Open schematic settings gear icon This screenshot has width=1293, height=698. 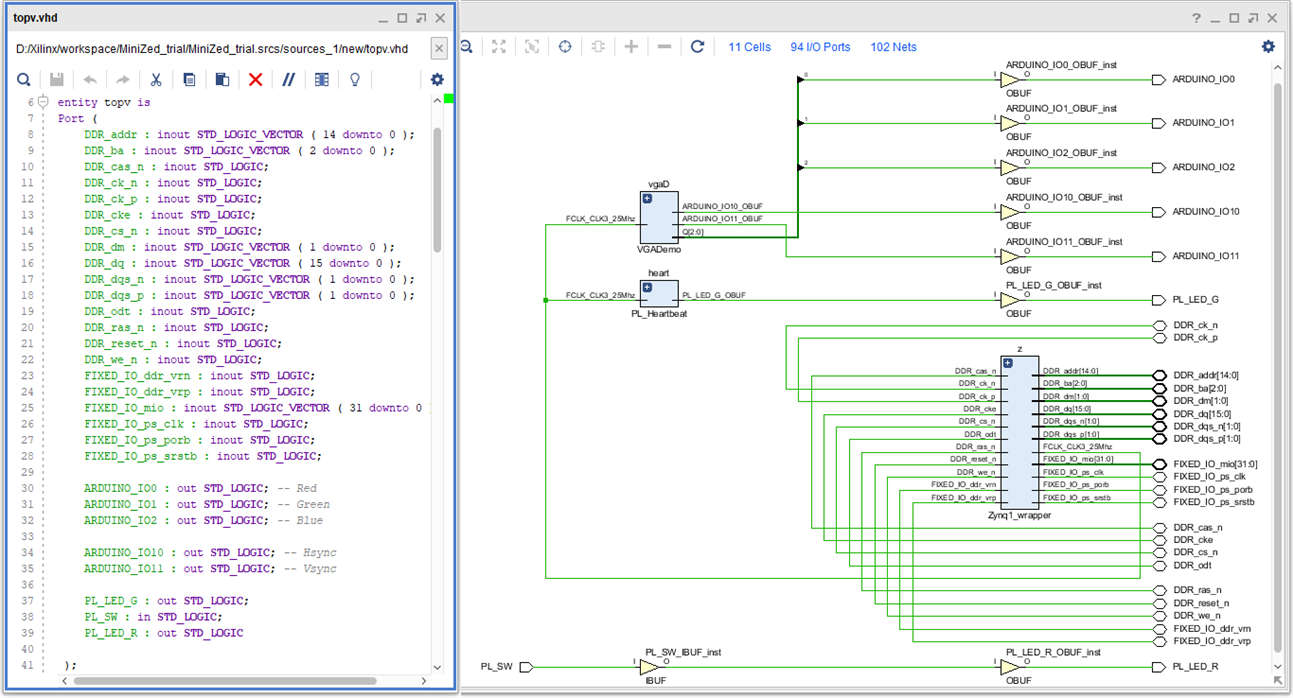[1268, 47]
